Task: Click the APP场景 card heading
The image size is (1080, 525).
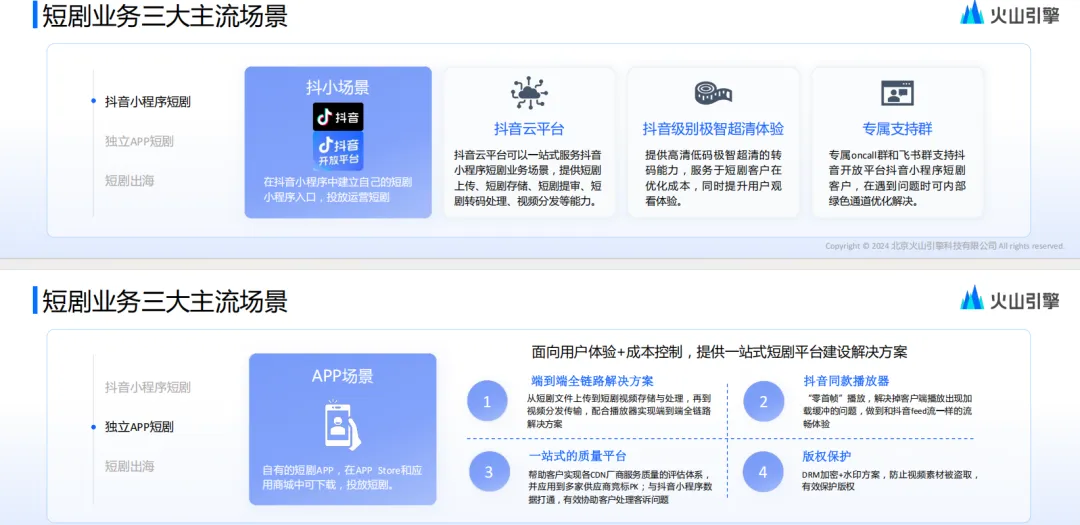Action: point(342,375)
